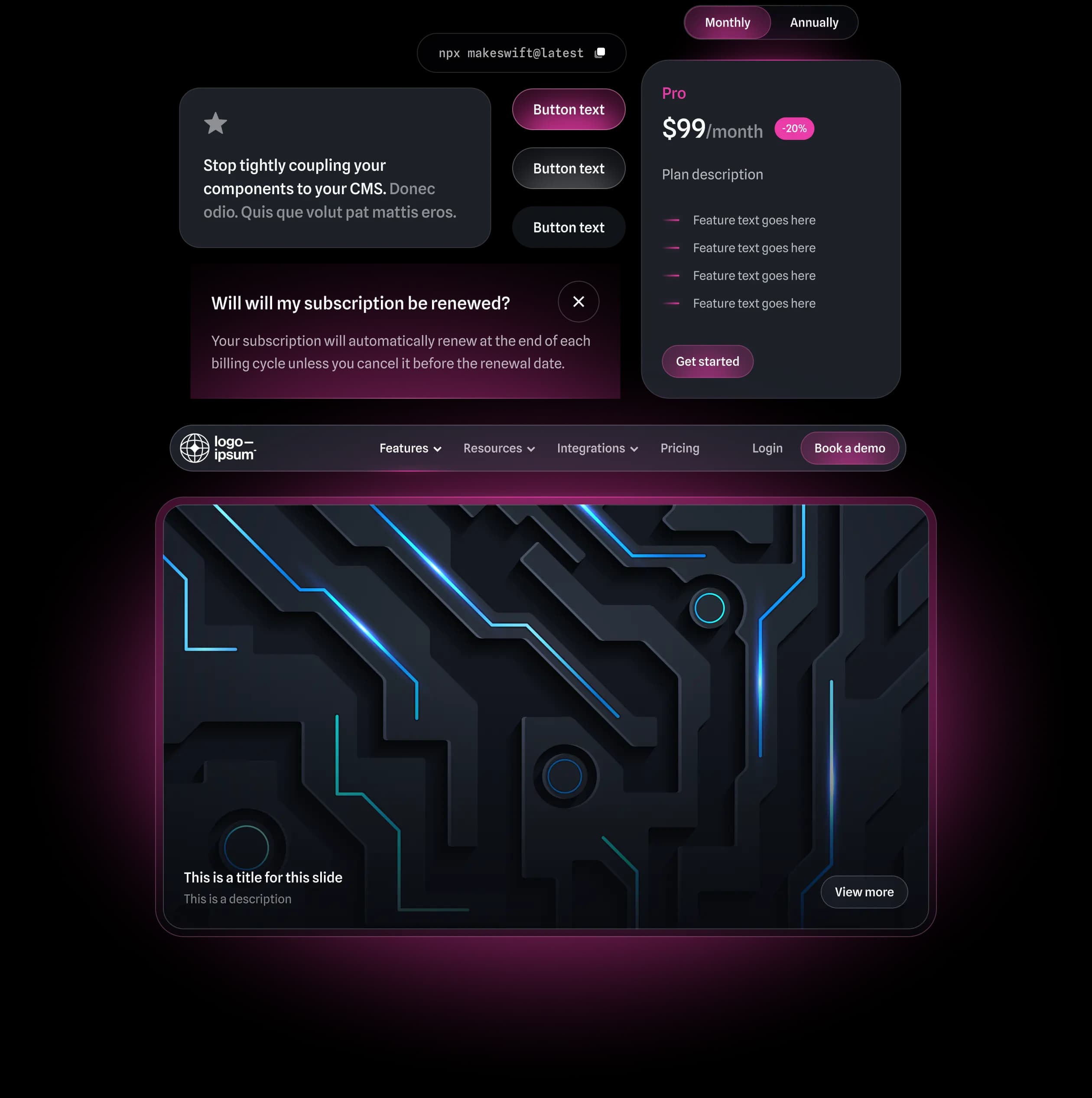Click the -20% discount badge icon
The width and height of the screenshot is (1092, 1098).
795,127
